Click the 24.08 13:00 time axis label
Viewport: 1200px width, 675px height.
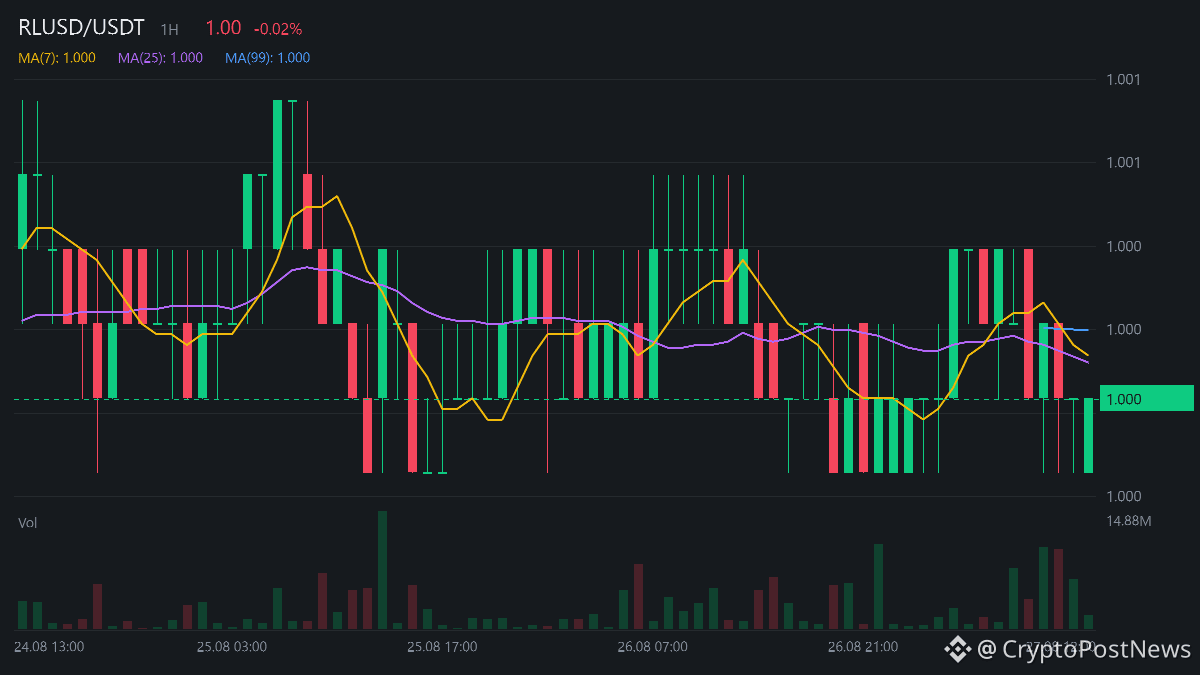(x=49, y=647)
